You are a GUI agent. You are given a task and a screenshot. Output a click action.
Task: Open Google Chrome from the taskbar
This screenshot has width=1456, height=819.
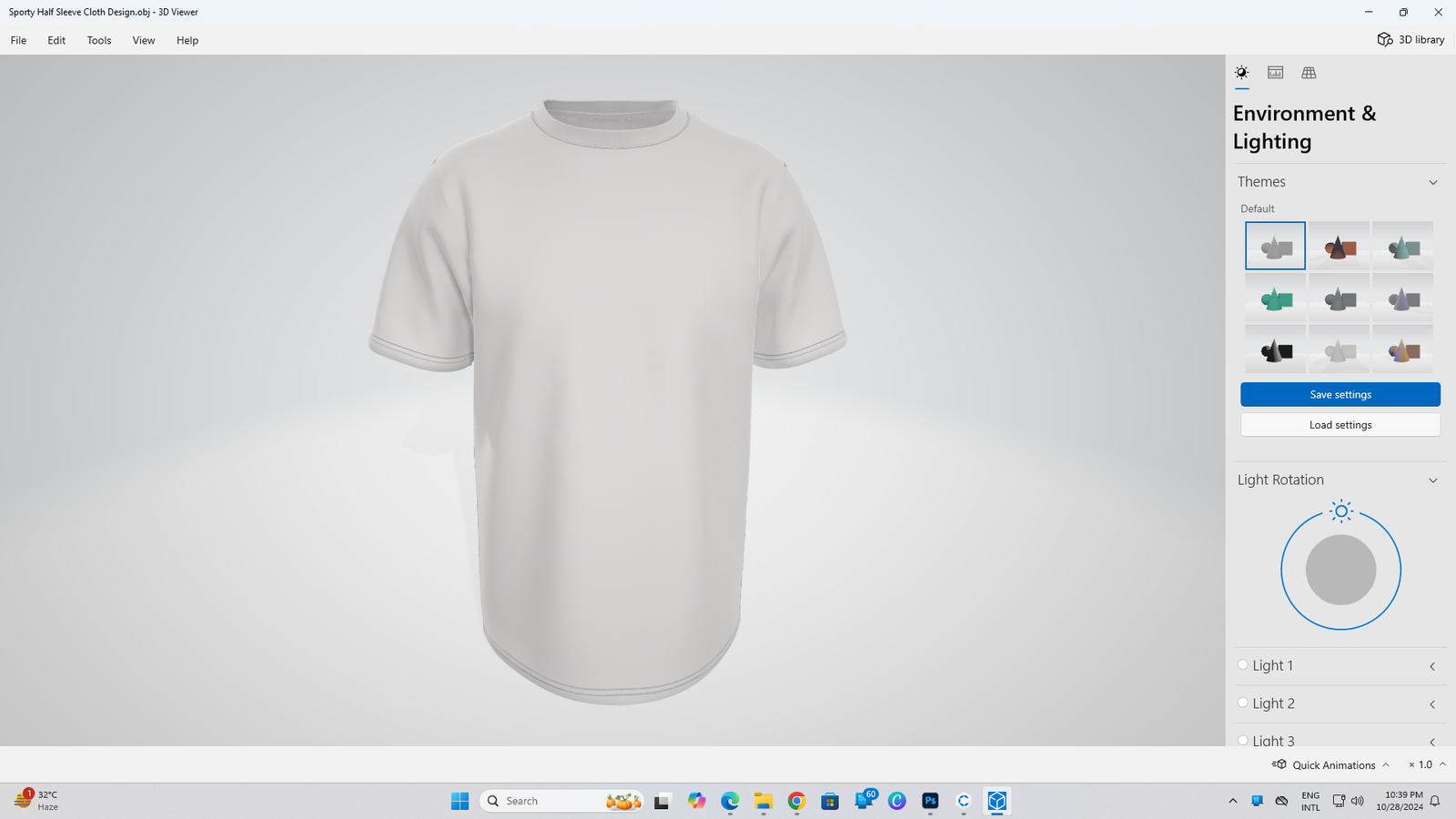(x=796, y=801)
